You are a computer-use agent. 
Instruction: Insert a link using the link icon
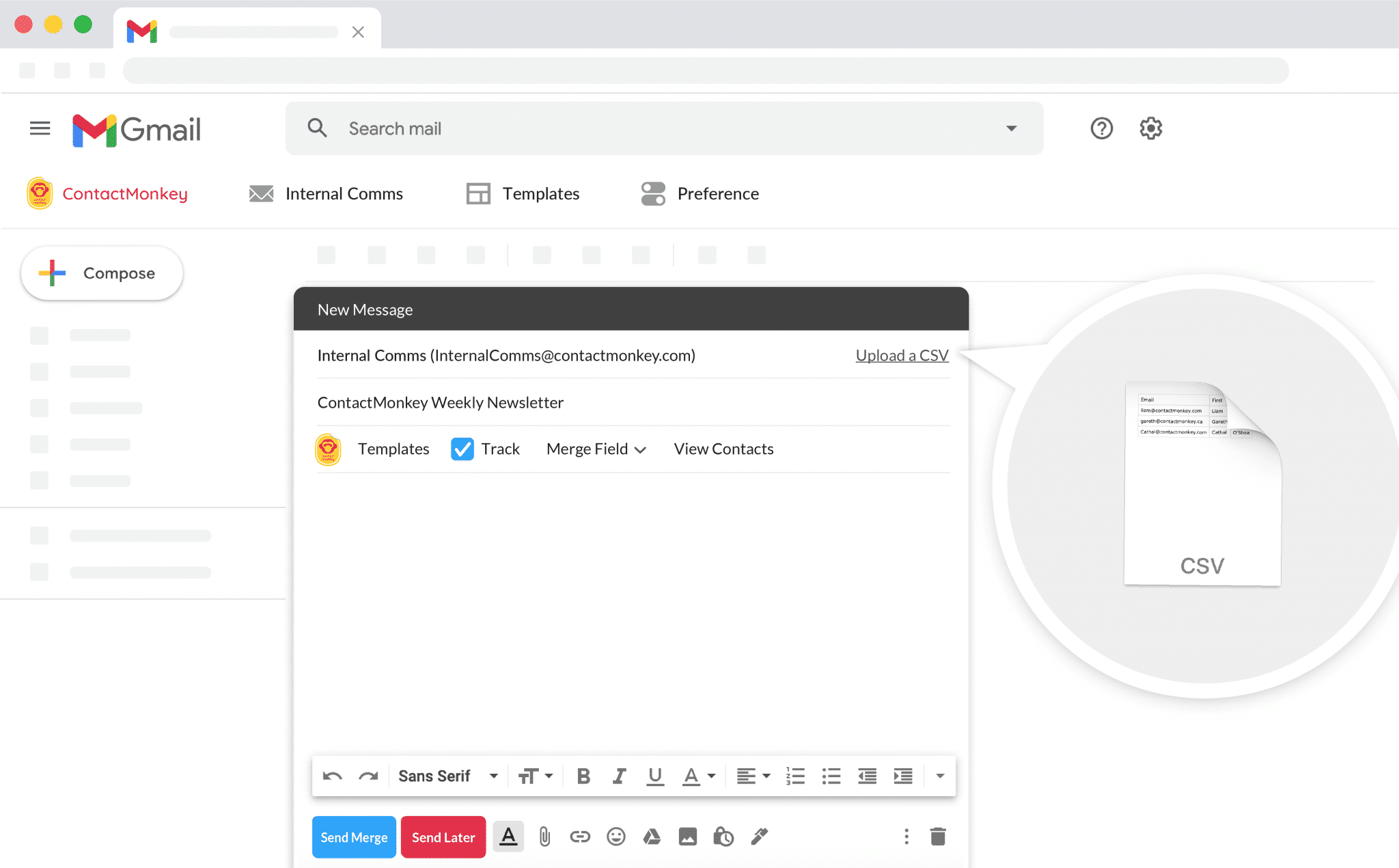[x=580, y=836]
